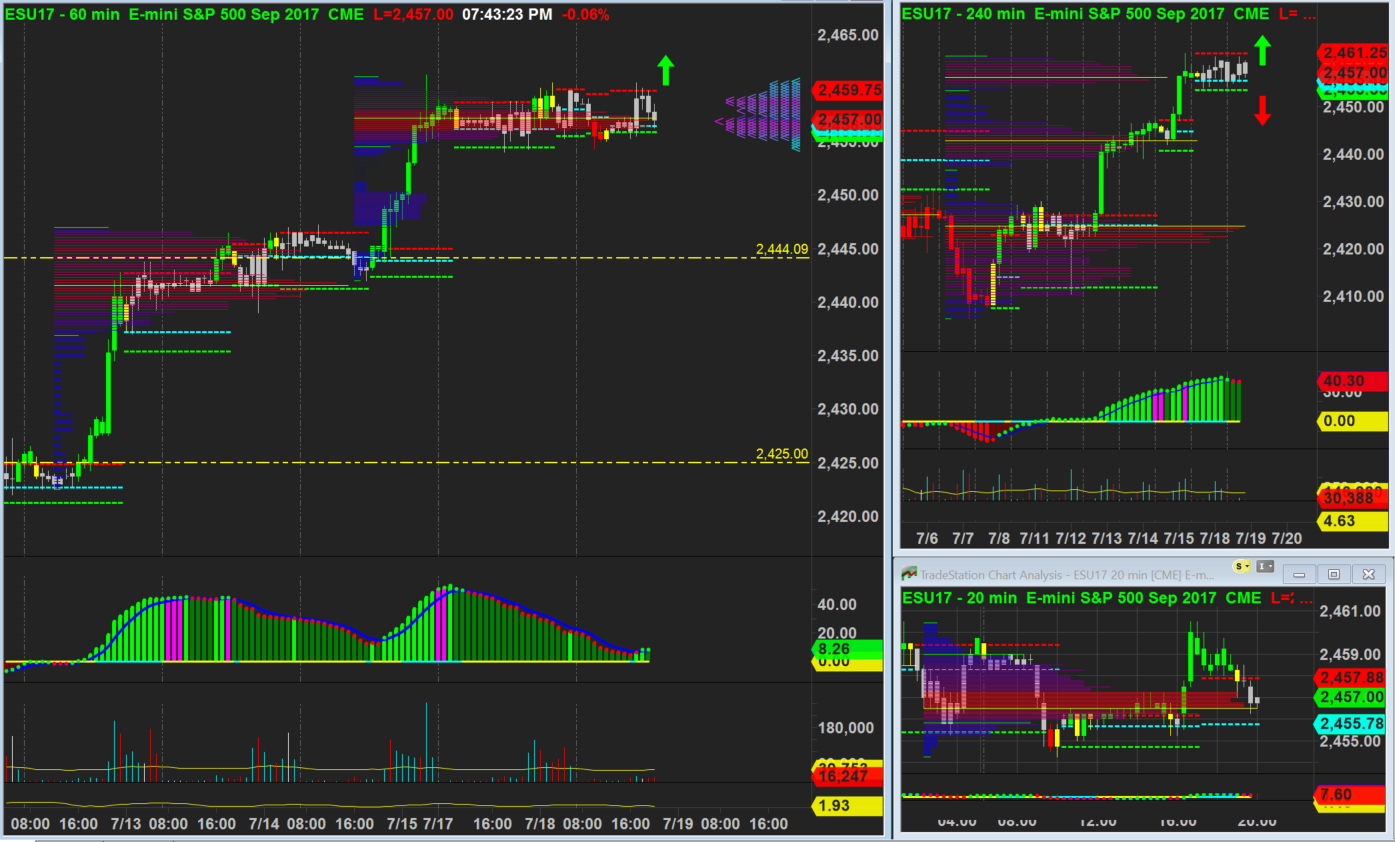
Task: Click the 7/13 date label on the 60 min time axis
Action: tap(126, 824)
